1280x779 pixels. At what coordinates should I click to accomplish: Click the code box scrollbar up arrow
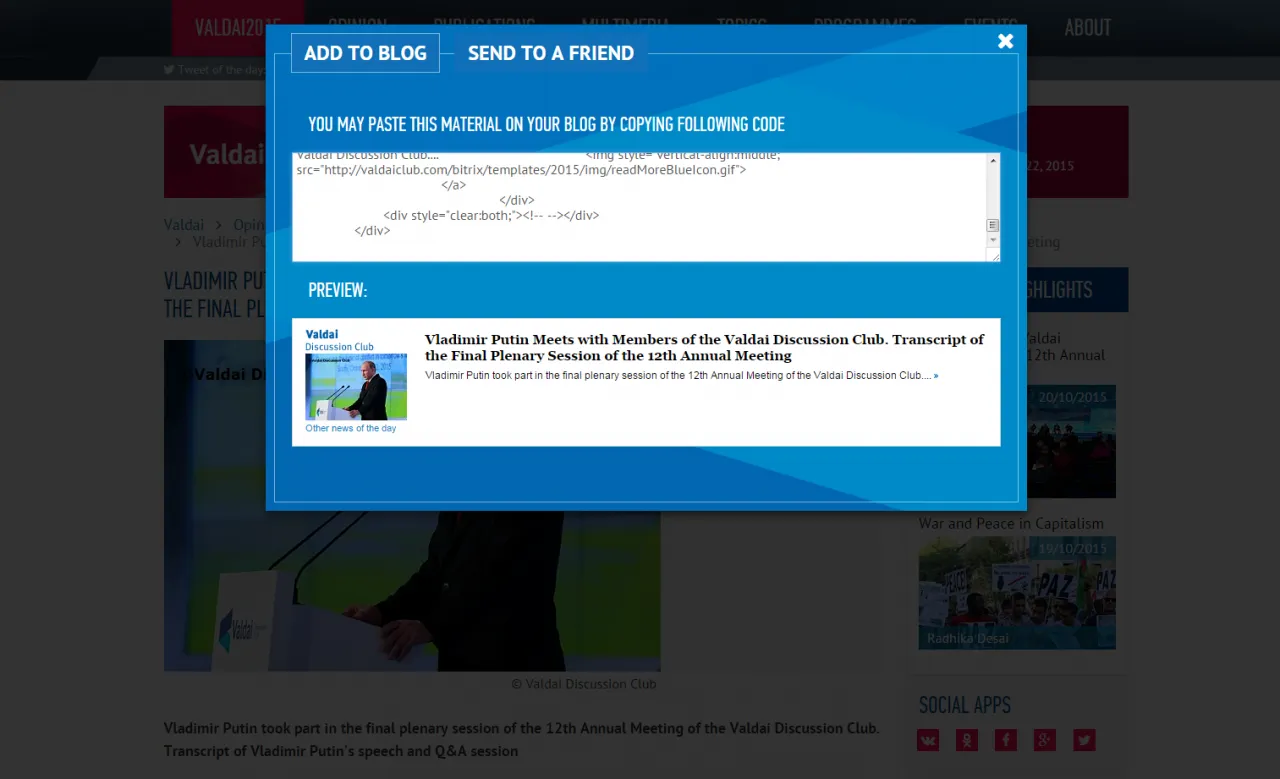(993, 161)
